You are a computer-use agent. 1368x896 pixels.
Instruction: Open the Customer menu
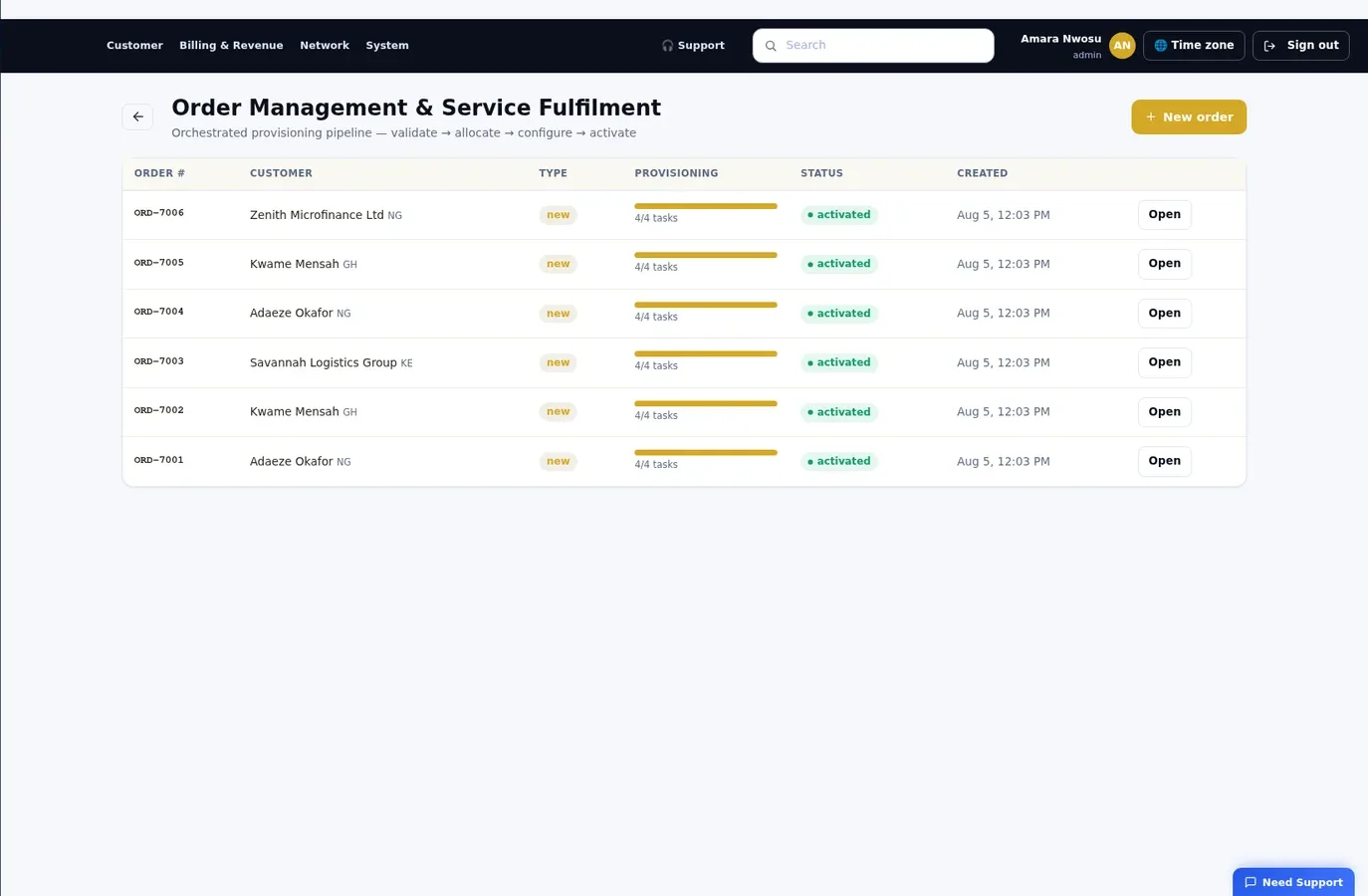[134, 46]
